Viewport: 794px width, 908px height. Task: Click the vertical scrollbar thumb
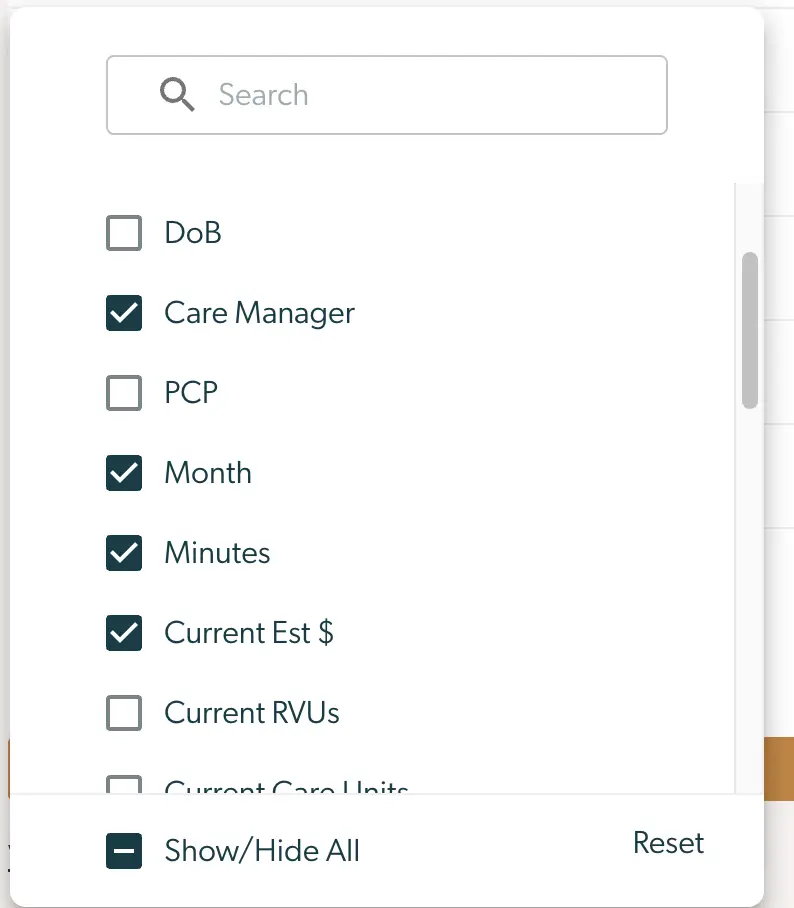coord(749,330)
